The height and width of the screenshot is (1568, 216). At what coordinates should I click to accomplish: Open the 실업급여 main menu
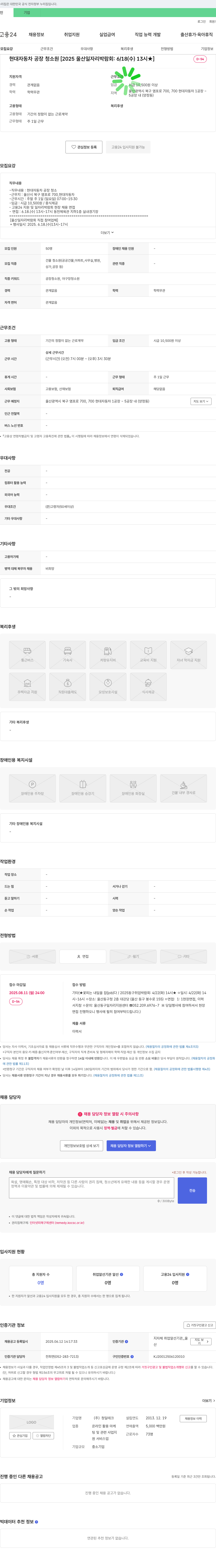pyautogui.click(x=107, y=35)
